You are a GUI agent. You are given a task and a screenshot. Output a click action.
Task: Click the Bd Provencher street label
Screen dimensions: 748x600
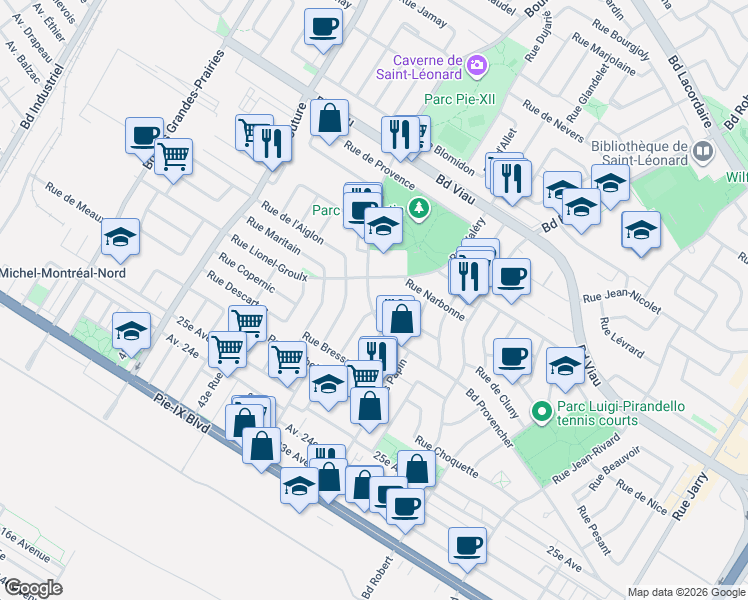click(x=490, y=419)
